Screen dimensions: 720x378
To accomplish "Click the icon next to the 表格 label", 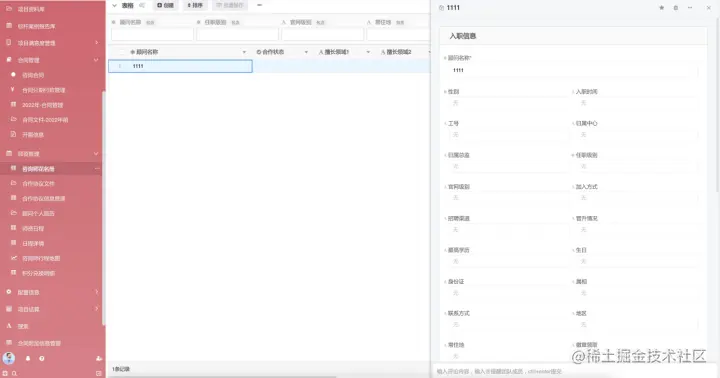I will click(142, 6).
